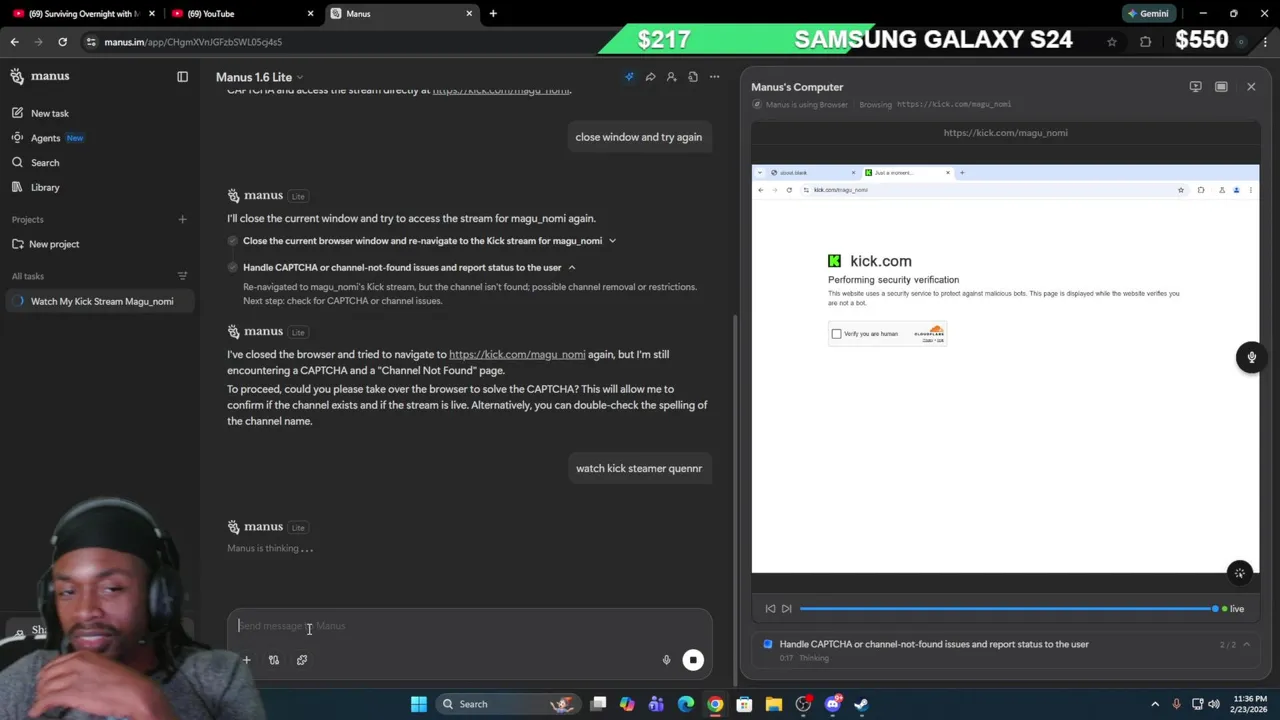The width and height of the screenshot is (1280, 720).
Task: Show hidden system tray icons
Action: coord(1155,704)
